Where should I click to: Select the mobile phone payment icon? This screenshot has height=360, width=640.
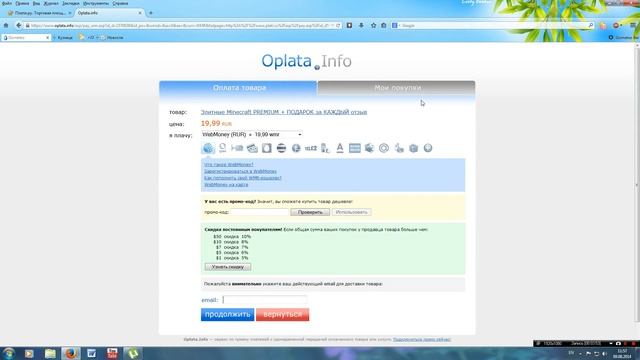click(325, 148)
